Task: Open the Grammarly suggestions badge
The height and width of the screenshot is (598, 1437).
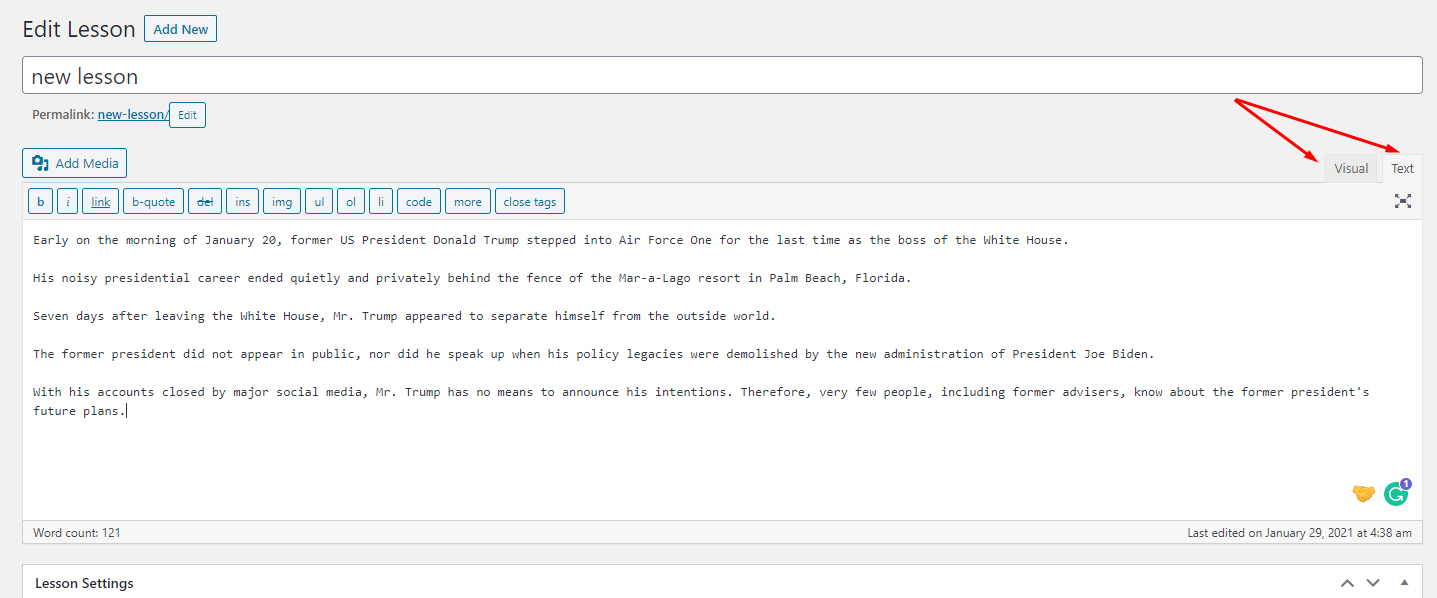Action: pyautogui.click(x=1396, y=493)
